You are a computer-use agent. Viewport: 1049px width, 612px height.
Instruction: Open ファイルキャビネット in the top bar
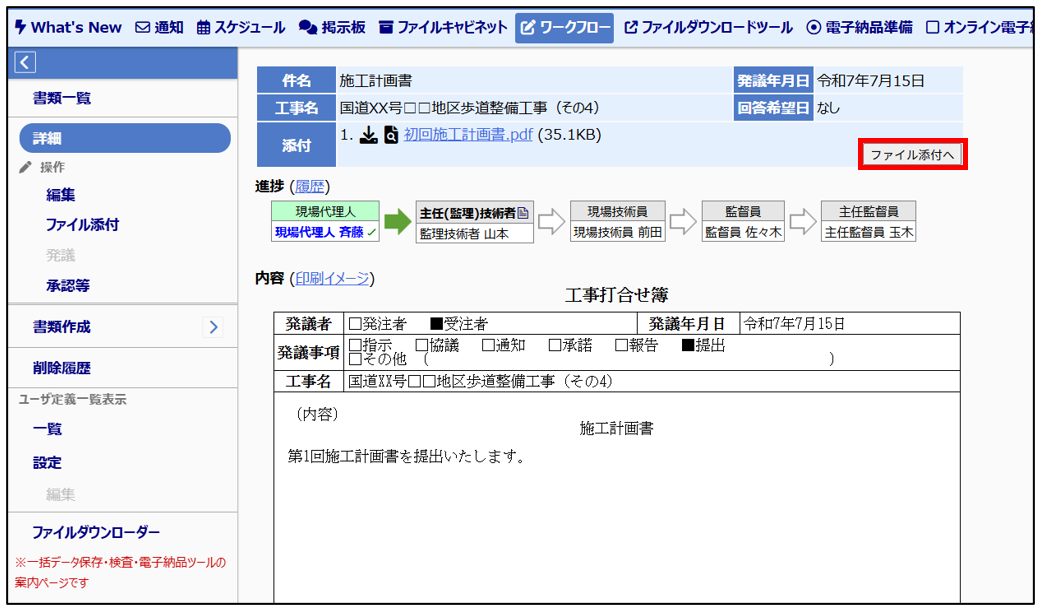(443, 27)
